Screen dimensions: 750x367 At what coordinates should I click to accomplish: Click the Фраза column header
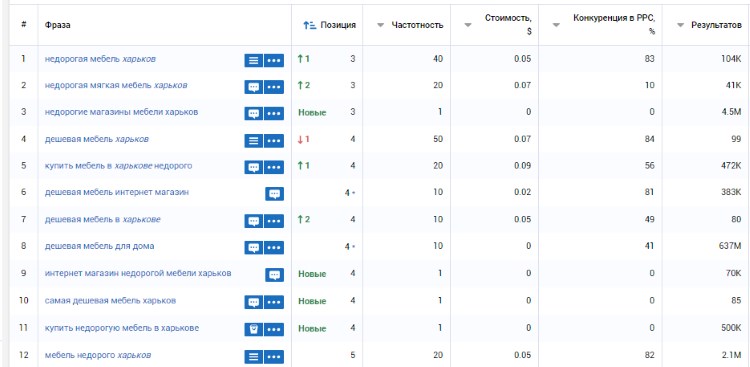[58, 25]
